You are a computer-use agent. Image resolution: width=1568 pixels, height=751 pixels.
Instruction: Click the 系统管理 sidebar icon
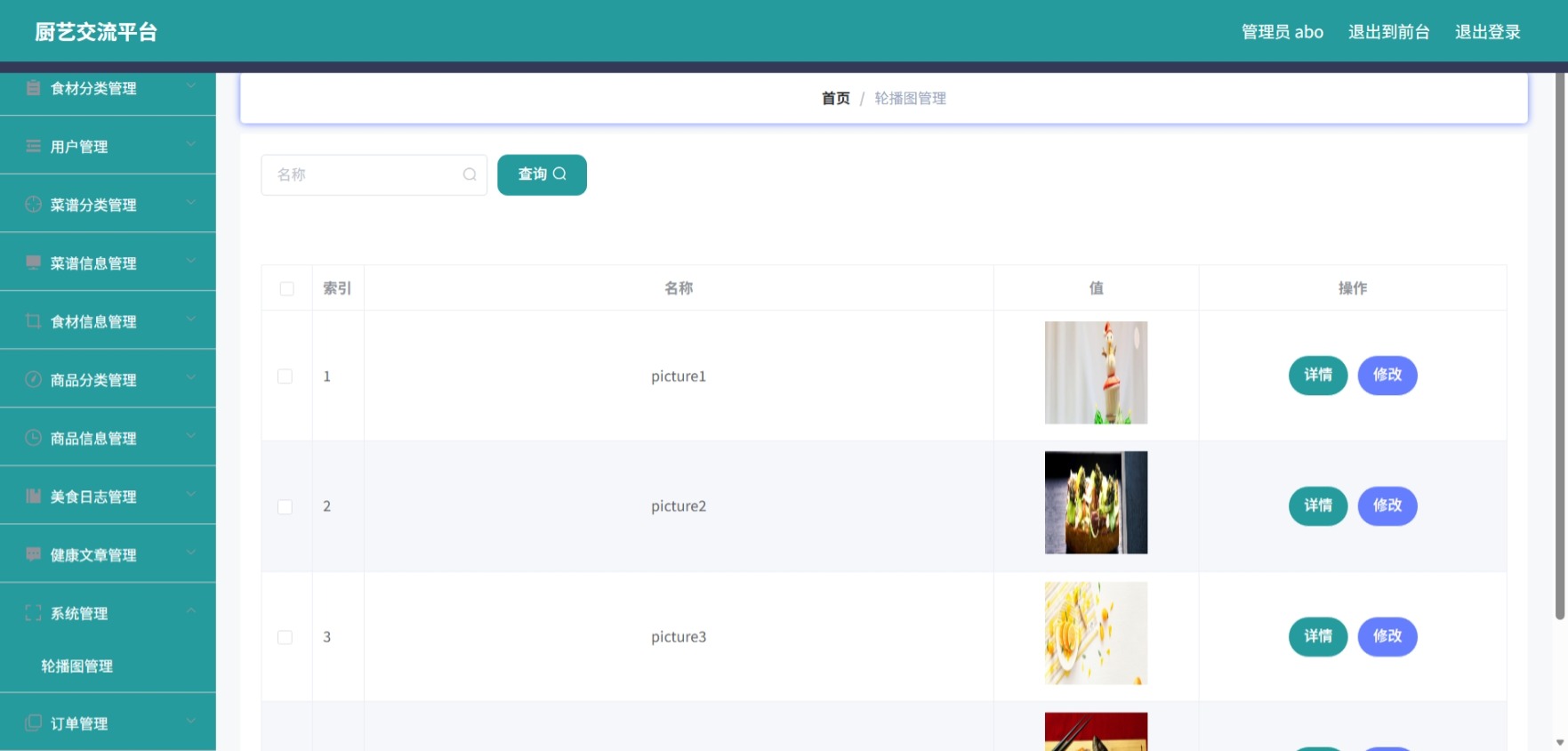tap(33, 612)
